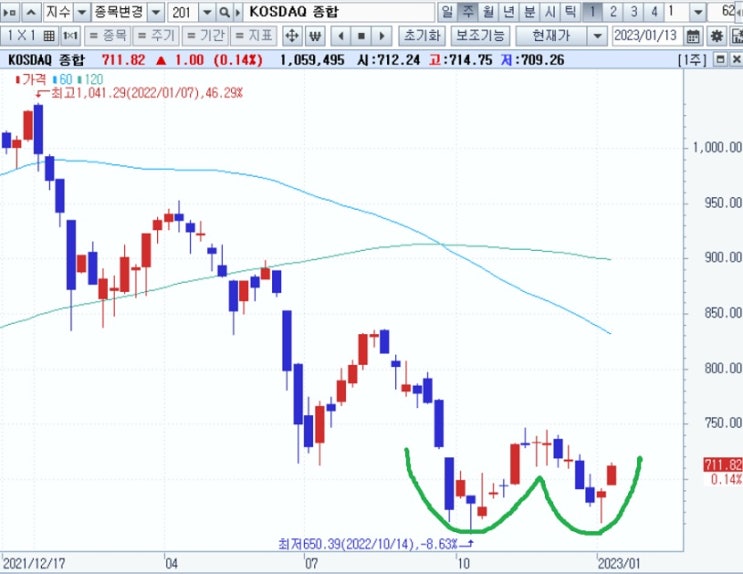The height and width of the screenshot is (574, 743).
Task: Click the 2023/01 date axis label
Action: point(619,563)
